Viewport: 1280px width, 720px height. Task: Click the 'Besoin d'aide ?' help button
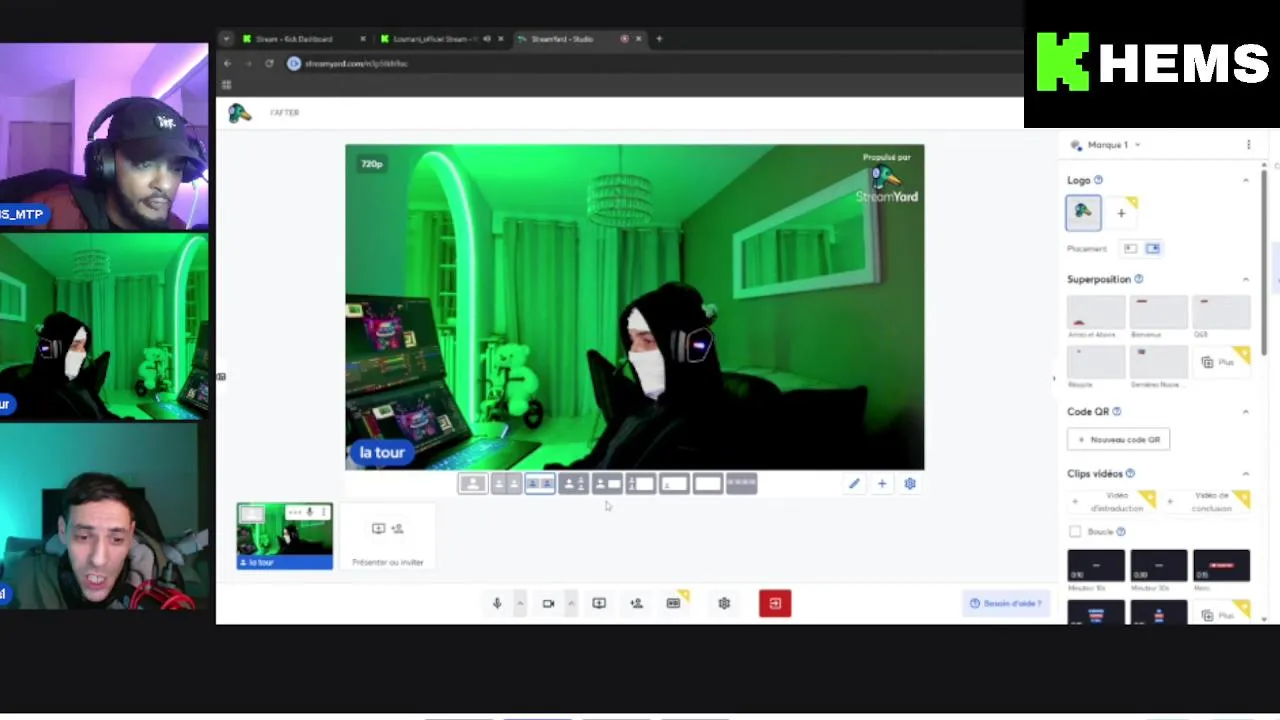[x=1005, y=604]
